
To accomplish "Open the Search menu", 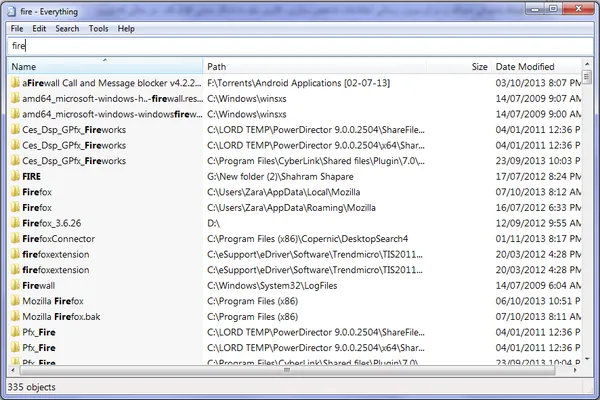I will [67, 29].
